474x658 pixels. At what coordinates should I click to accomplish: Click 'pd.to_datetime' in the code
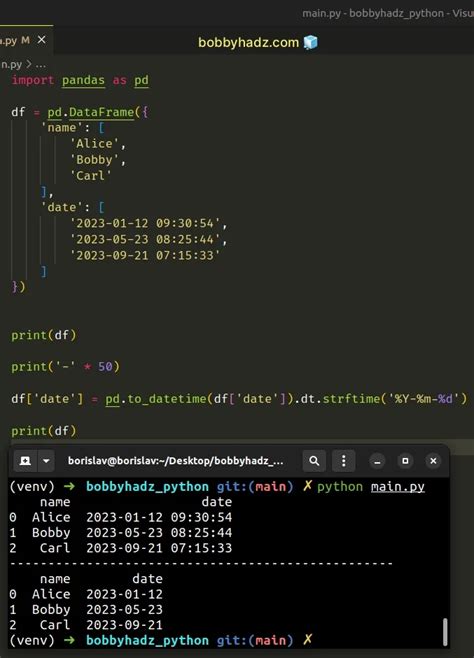[156, 399]
